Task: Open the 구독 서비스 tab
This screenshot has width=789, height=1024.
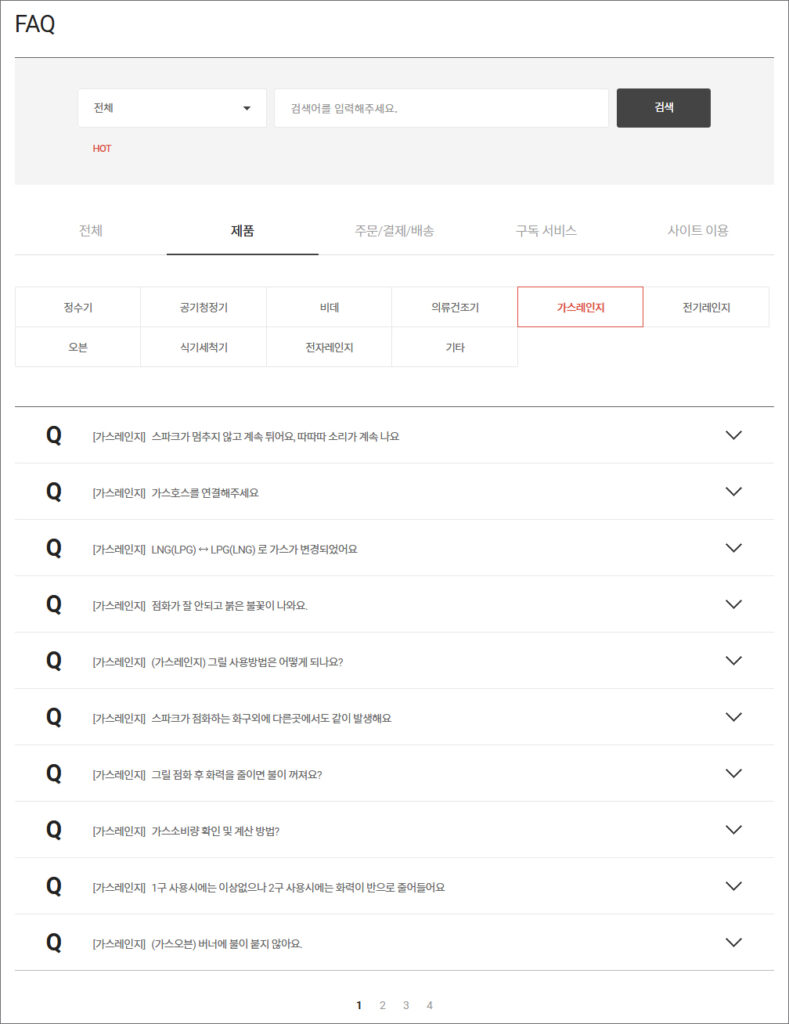Action: pos(546,231)
